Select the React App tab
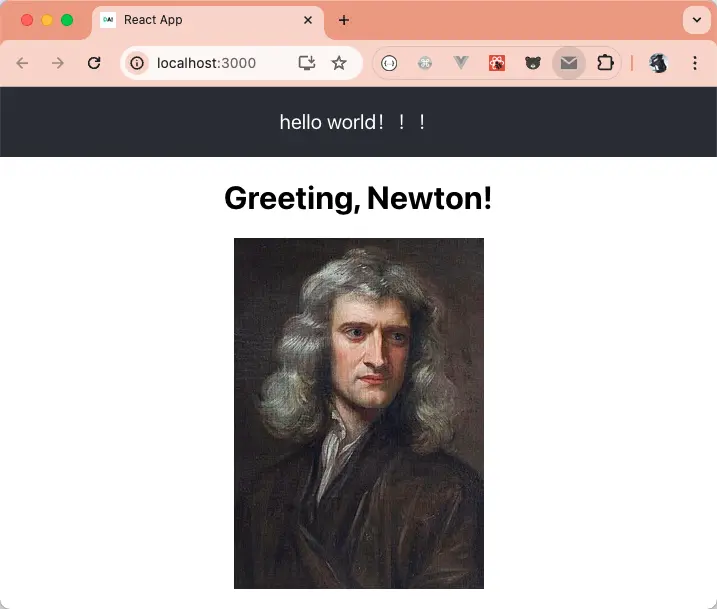The height and width of the screenshot is (609, 717). coord(208,20)
